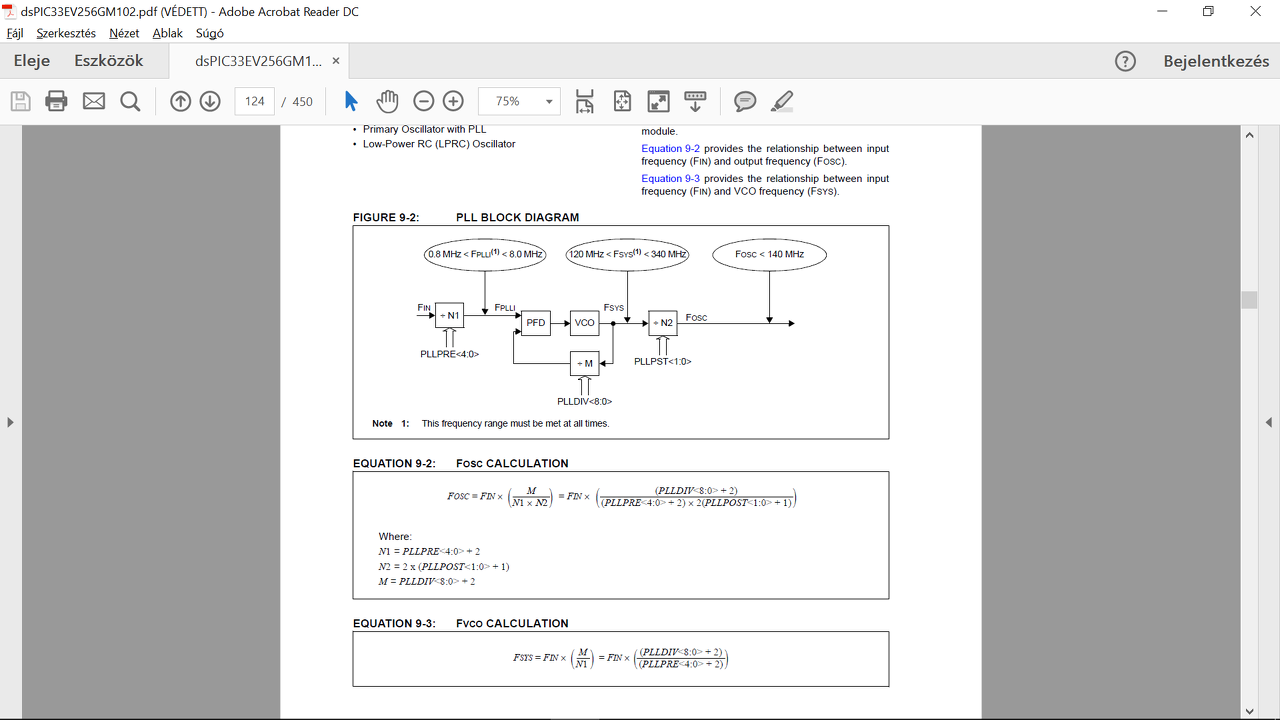This screenshot has height=720, width=1280.
Task: Click the read mode toolbar icon
Action: [x=695, y=101]
